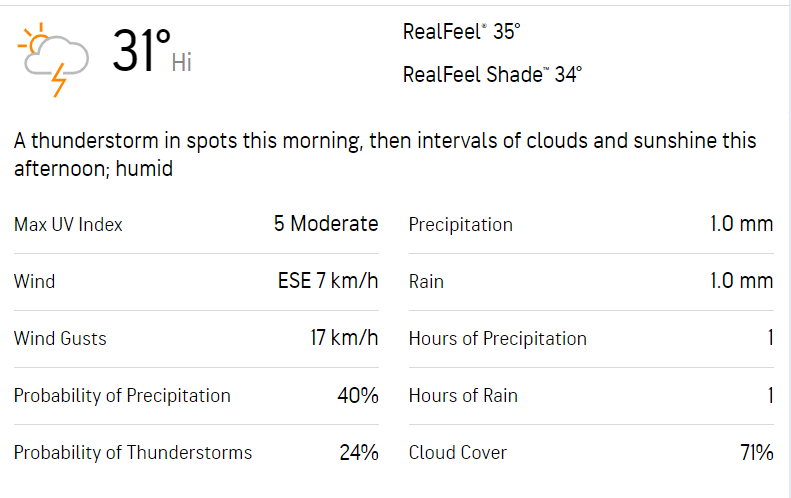Click the ESE 7 km/h wind value
The image size is (791, 498).
pyautogui.click(x=328, y=281)
